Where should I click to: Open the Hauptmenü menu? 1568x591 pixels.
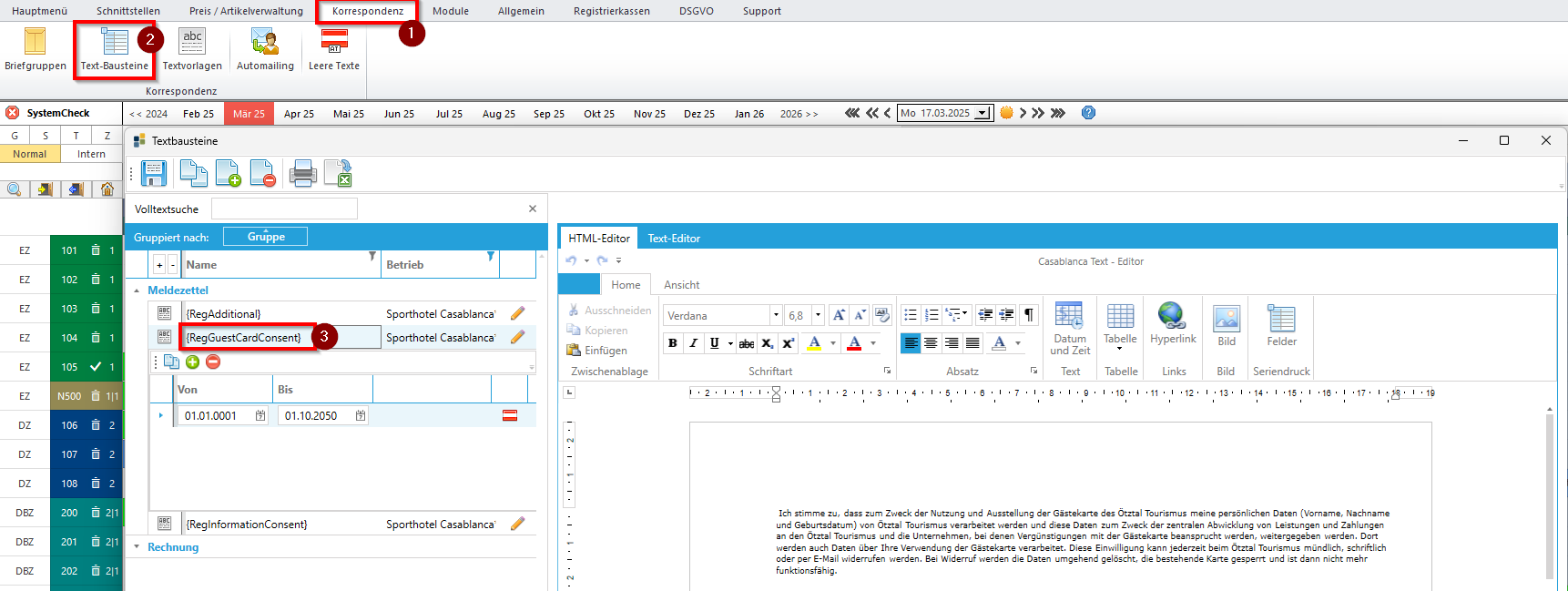[39, 11]
